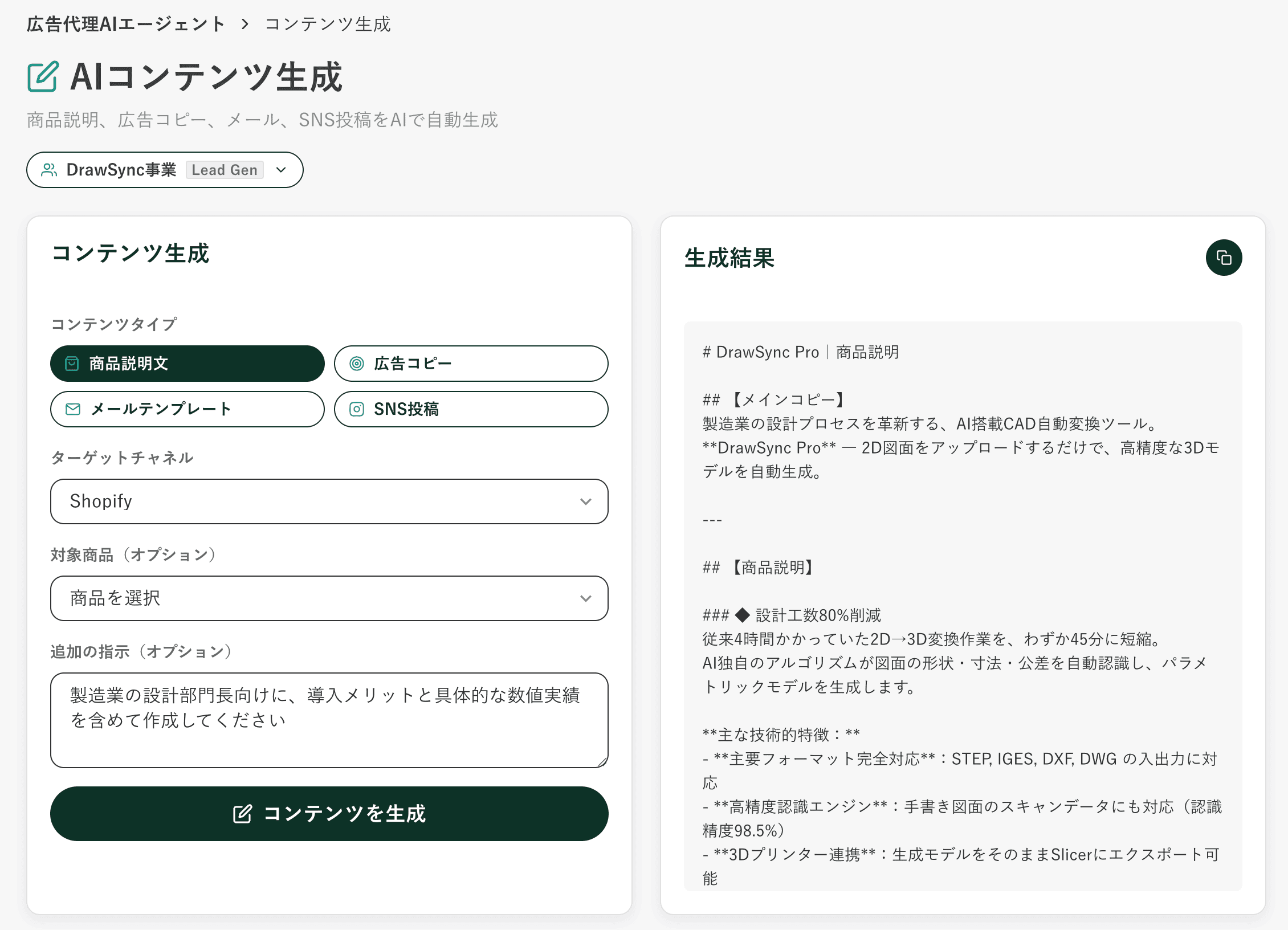Select 広告コピー as content type
Viewport: 1288px width, 930px height.
click(x=471, y=363)
